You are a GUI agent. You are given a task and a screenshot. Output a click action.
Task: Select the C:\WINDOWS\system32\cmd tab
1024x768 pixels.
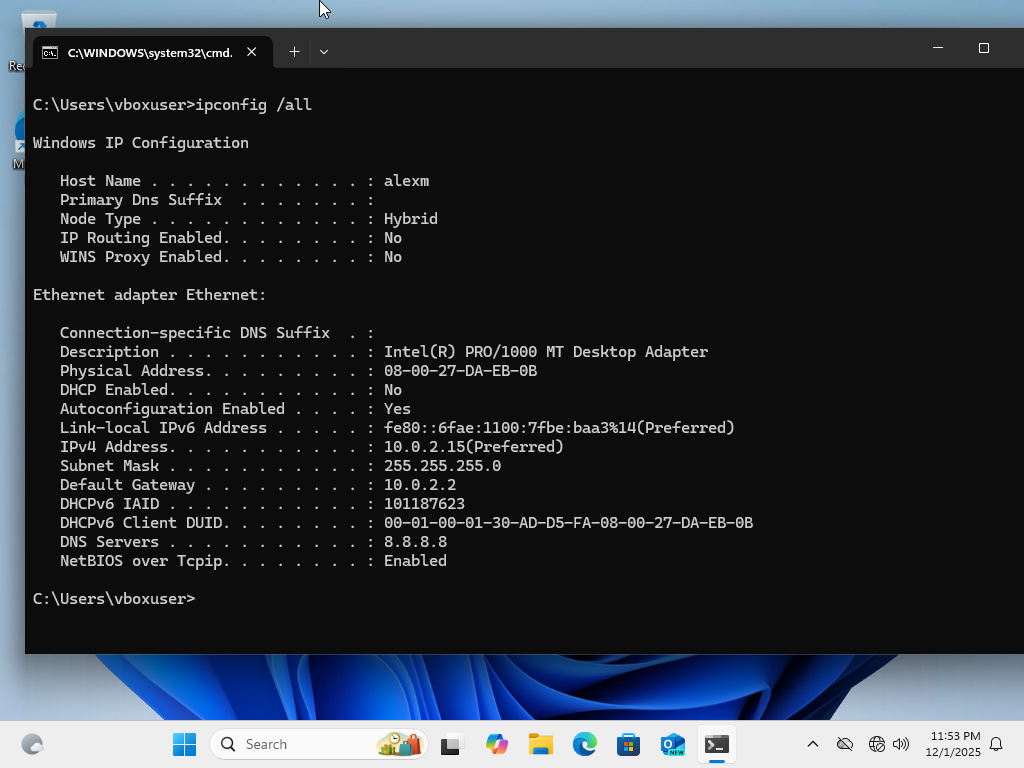tap(140, 52)
